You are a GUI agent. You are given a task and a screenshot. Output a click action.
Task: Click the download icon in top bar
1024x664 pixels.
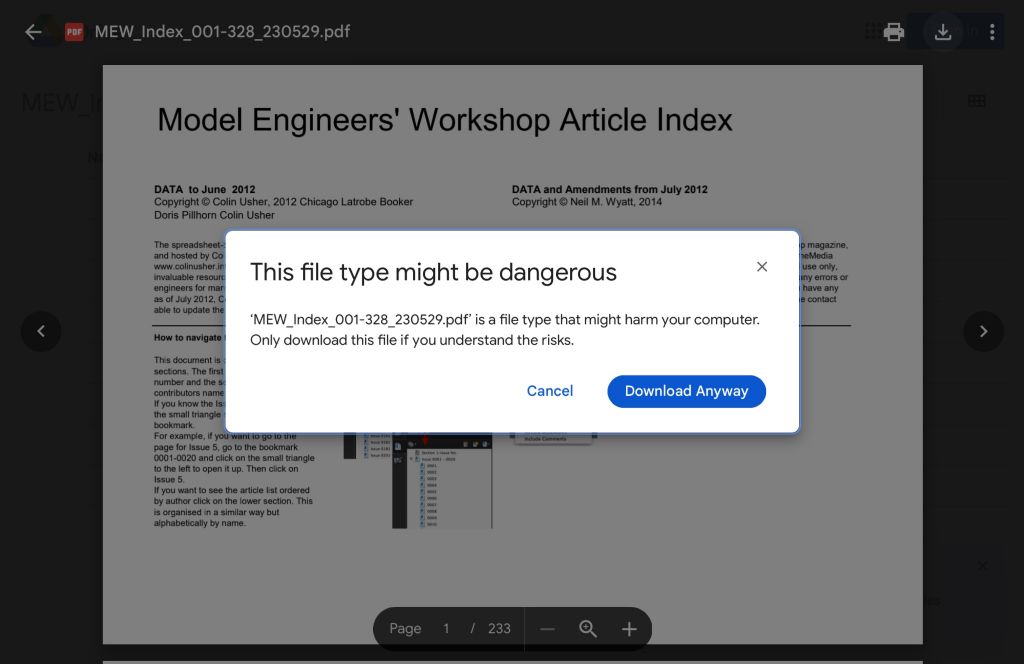point(942,31)
